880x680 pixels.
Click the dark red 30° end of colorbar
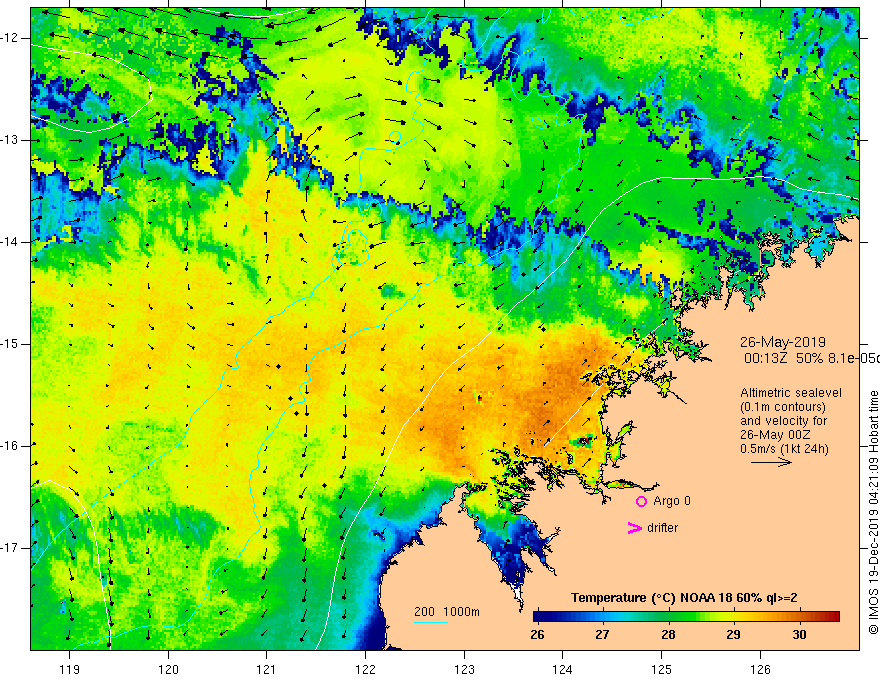click(834, 616)
